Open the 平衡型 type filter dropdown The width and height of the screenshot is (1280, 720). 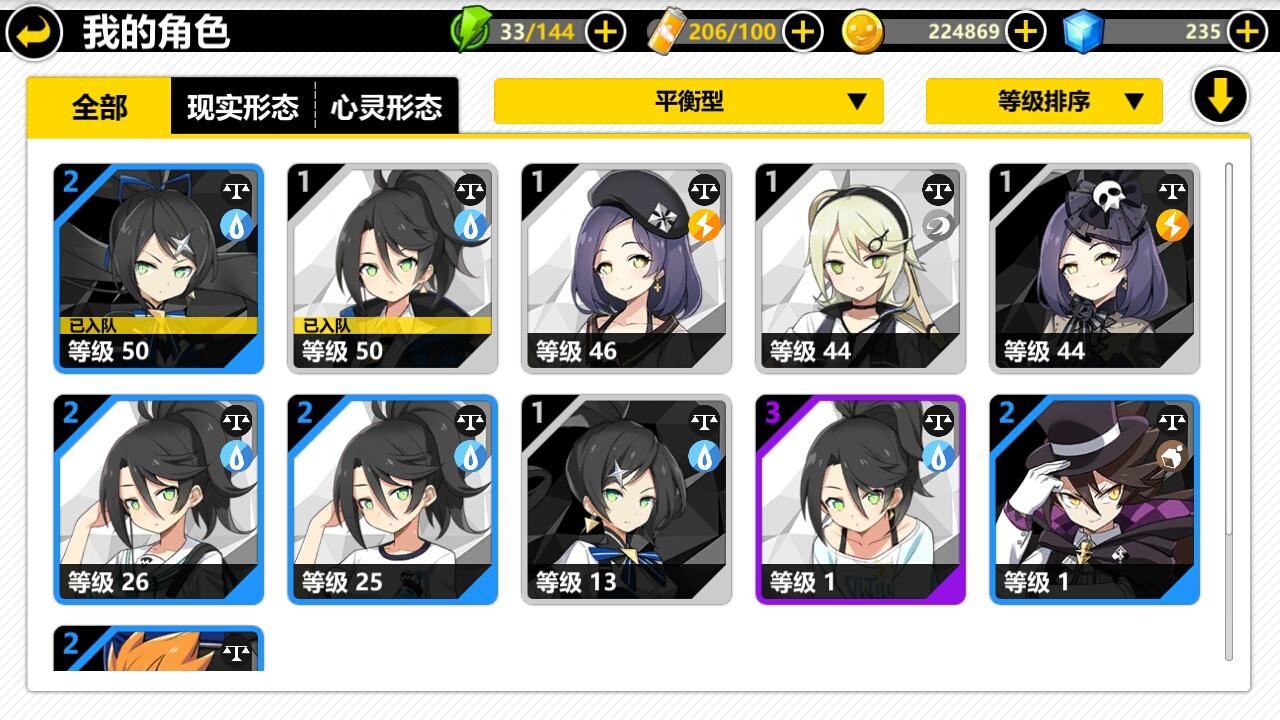[689, 101]
